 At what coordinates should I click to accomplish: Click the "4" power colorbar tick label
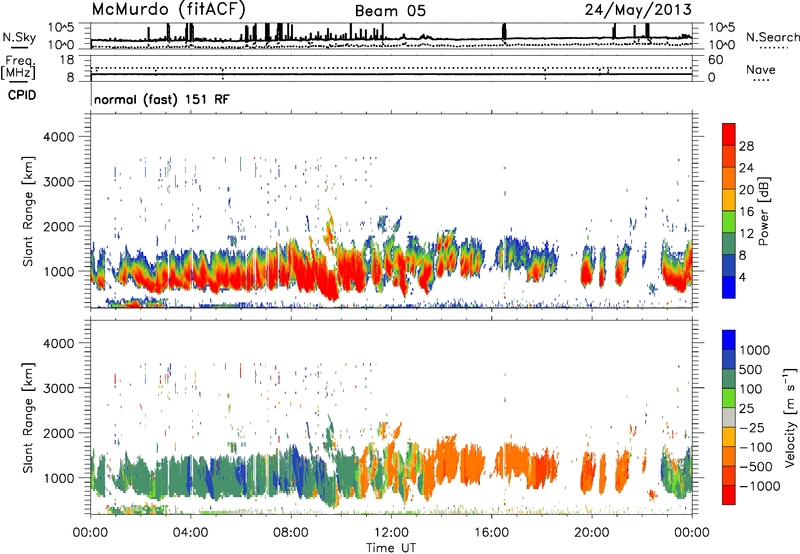[x=743, y=277]
